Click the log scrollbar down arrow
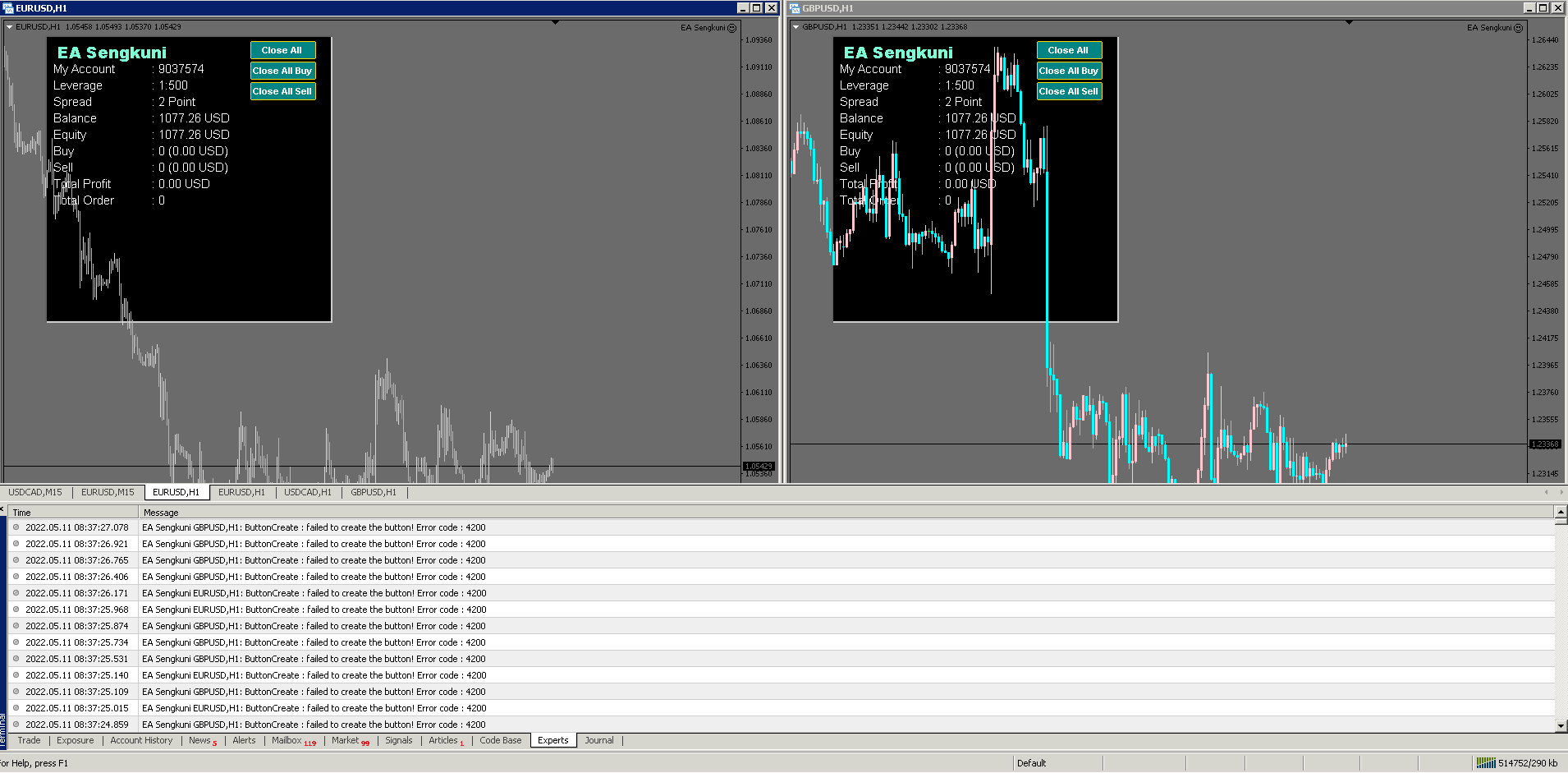Viewport: 1568px width, 773px height. pyautogui.click(x=1561, y=726)
